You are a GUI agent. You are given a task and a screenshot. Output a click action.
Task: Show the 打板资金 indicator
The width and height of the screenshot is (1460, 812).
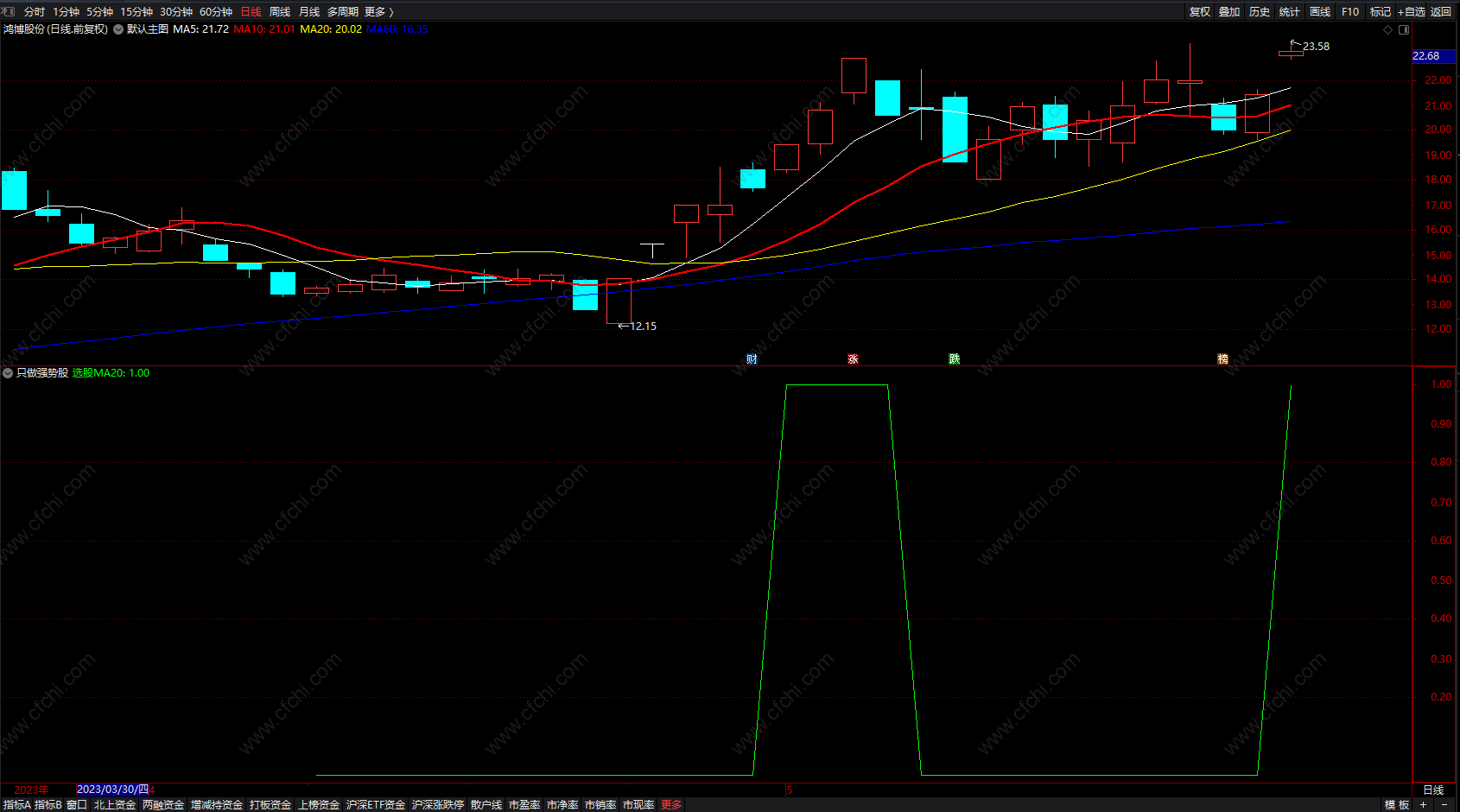coord(270,805)
